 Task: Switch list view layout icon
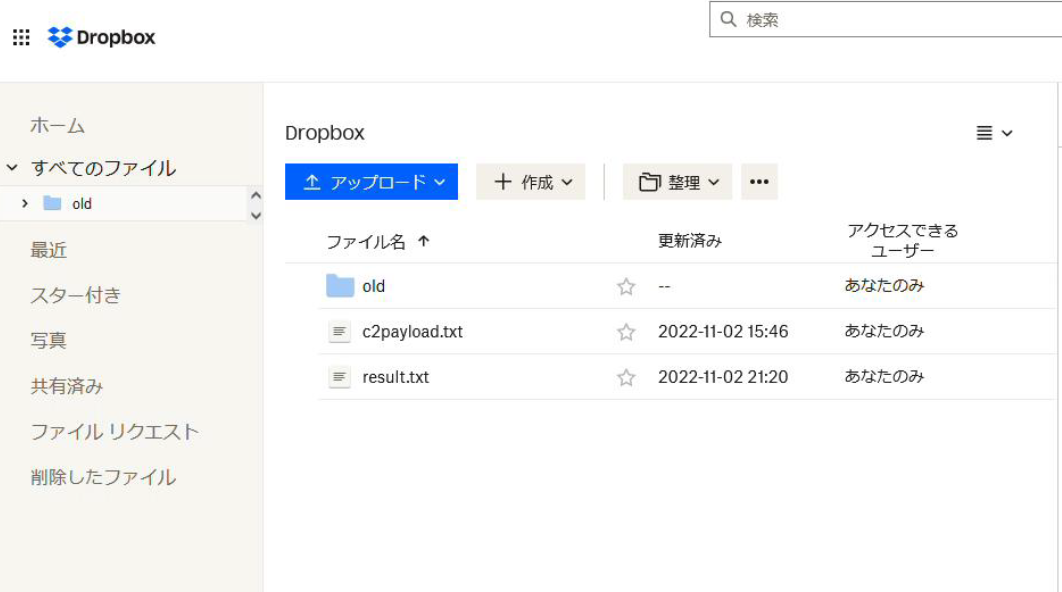(984, 133)
